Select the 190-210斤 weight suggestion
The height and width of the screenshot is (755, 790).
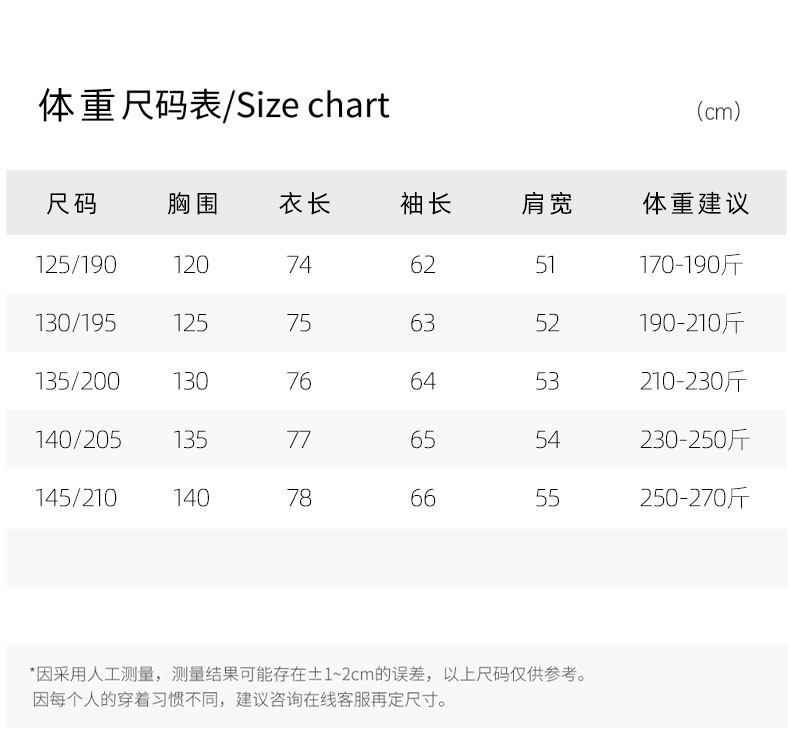pos(692,323)
